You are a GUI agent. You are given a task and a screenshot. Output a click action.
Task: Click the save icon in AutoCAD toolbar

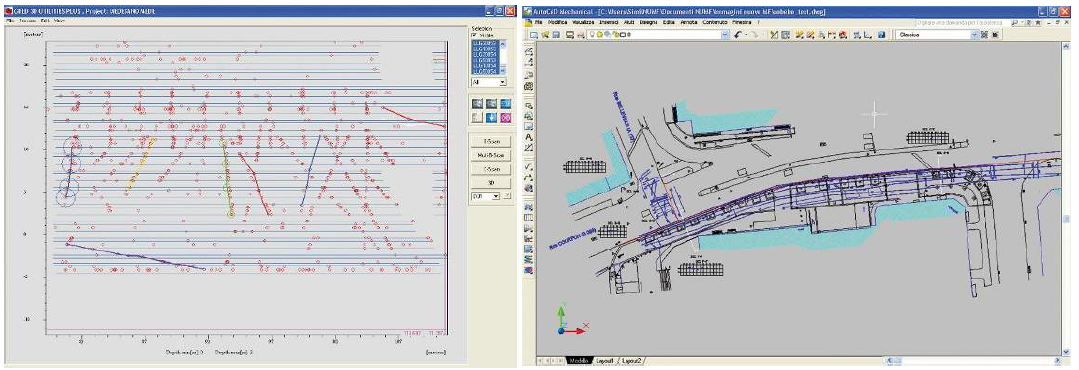(556, 34)
